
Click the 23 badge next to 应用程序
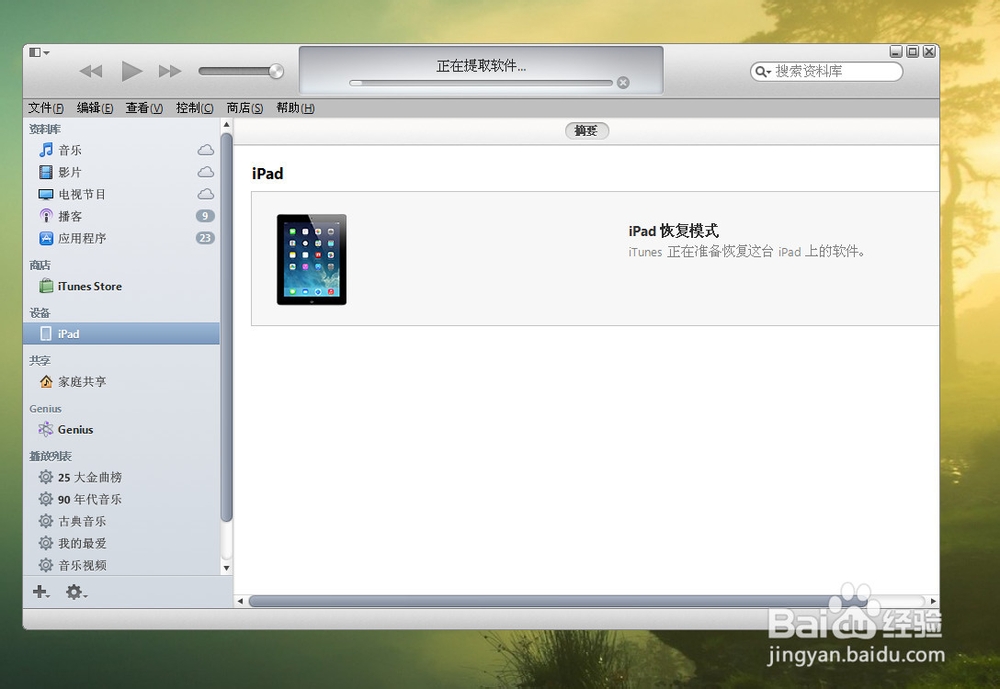205,238
